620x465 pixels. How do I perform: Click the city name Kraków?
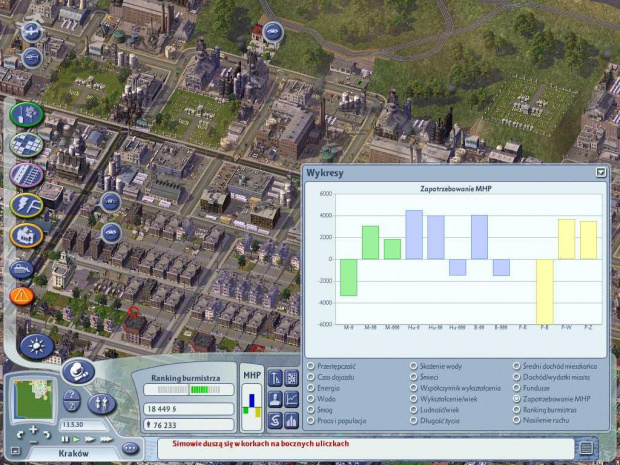74,453
